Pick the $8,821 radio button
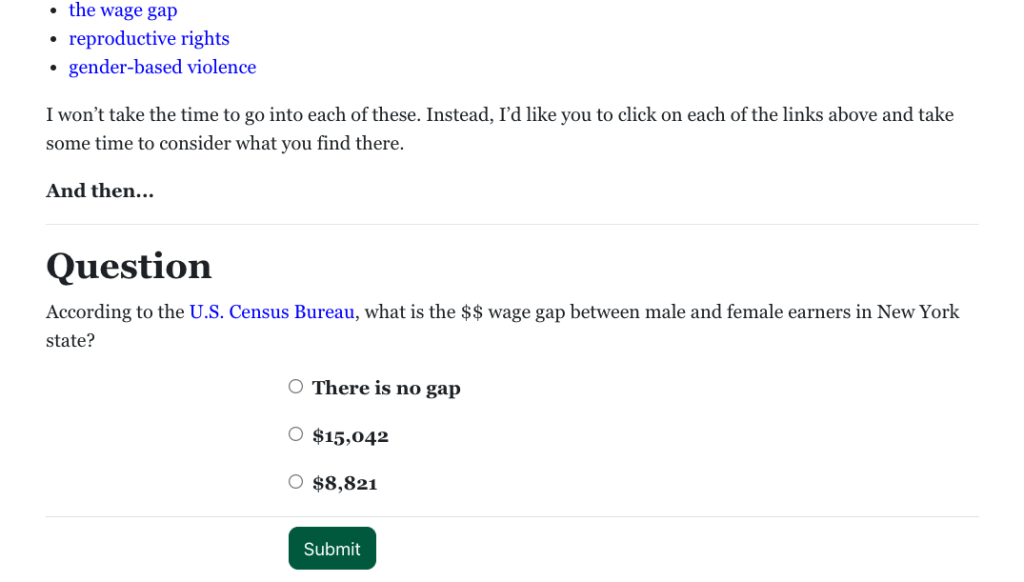Viewport: 1024px width, 582px height. click(296, 482)
